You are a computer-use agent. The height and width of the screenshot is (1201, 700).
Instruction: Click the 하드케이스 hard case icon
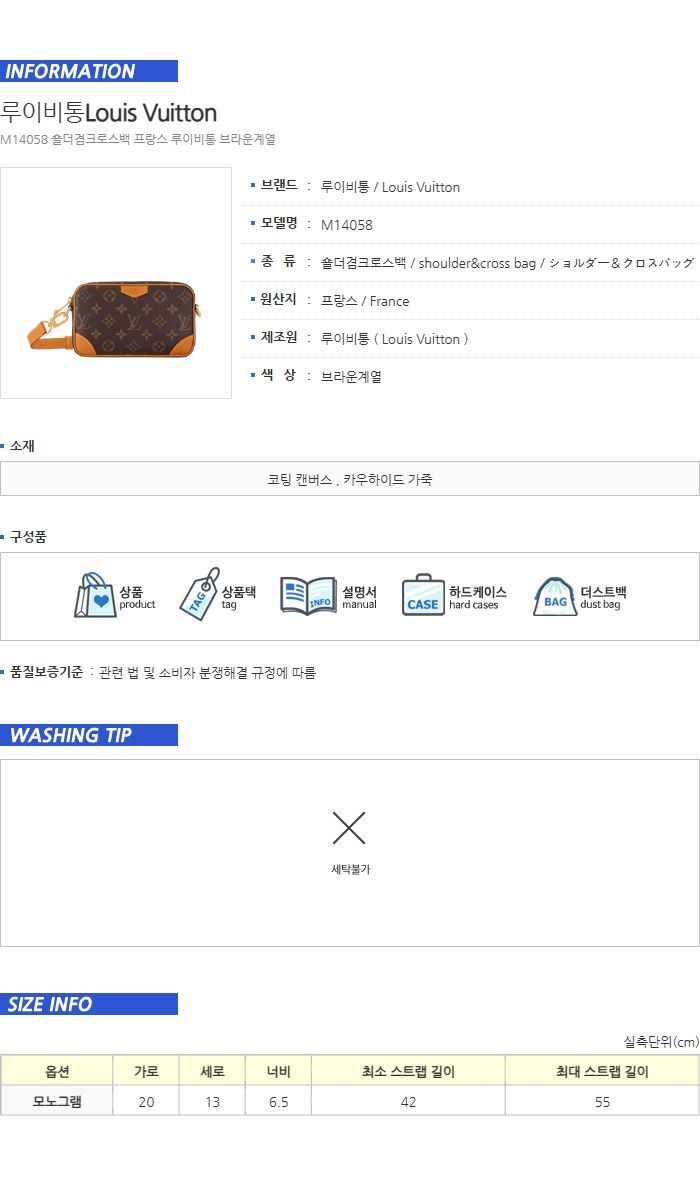(x=423, y=596)
